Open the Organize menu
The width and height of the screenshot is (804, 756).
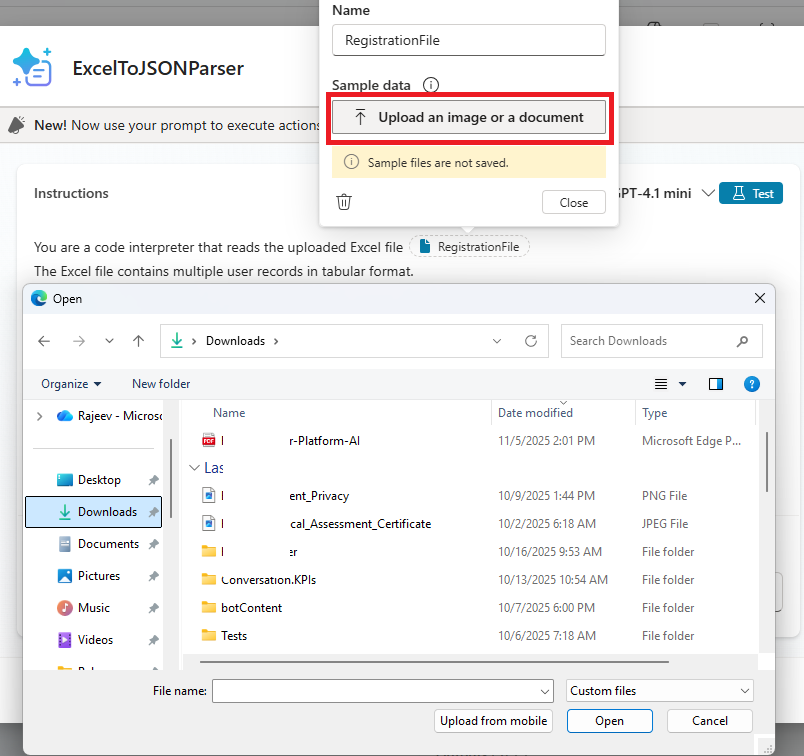click(70, 384)
